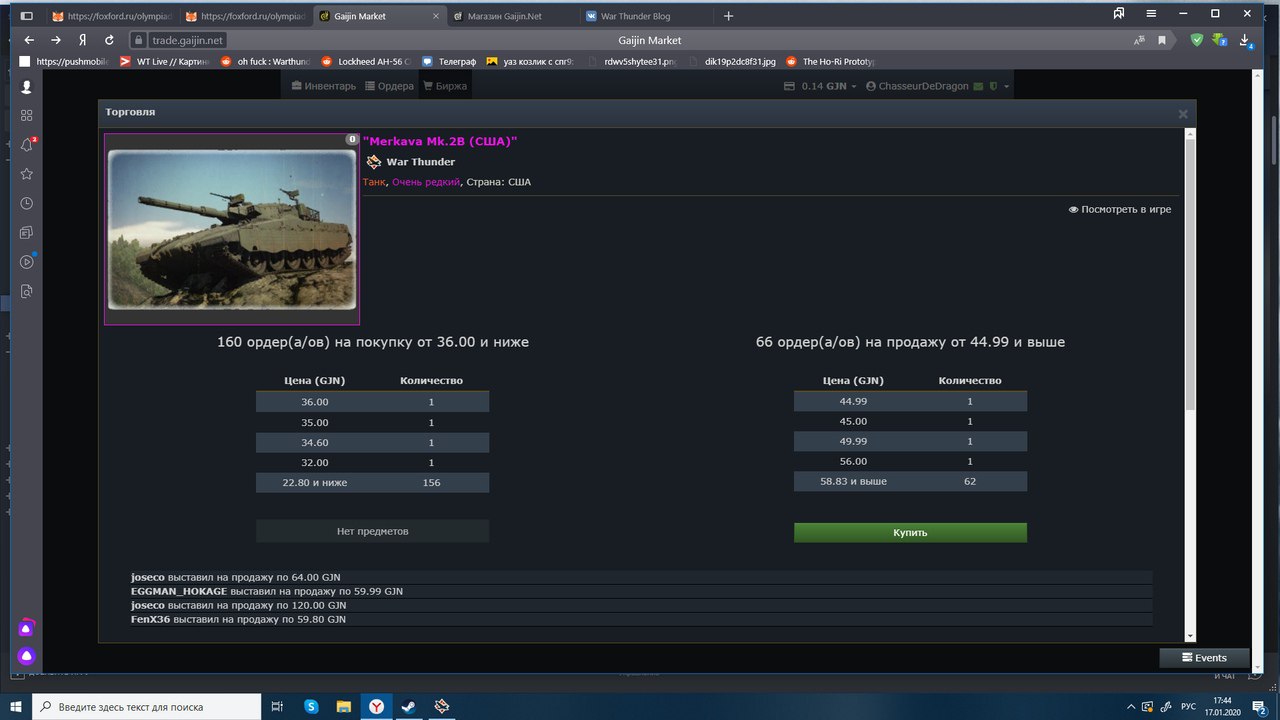Select the 22.80 и ниже row
1280x720 pixels.
(x=372, y=482)
